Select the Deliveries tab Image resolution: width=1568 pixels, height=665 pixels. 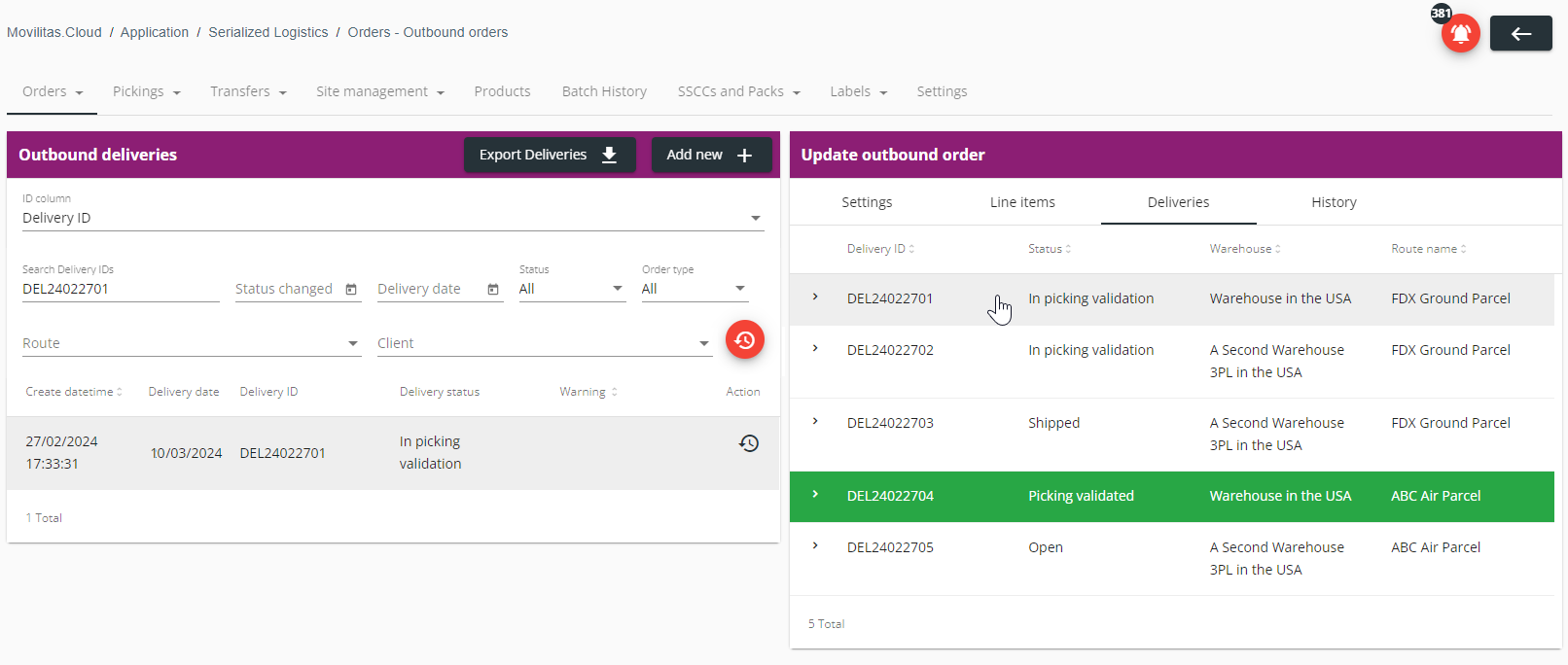coord(1178,202)
